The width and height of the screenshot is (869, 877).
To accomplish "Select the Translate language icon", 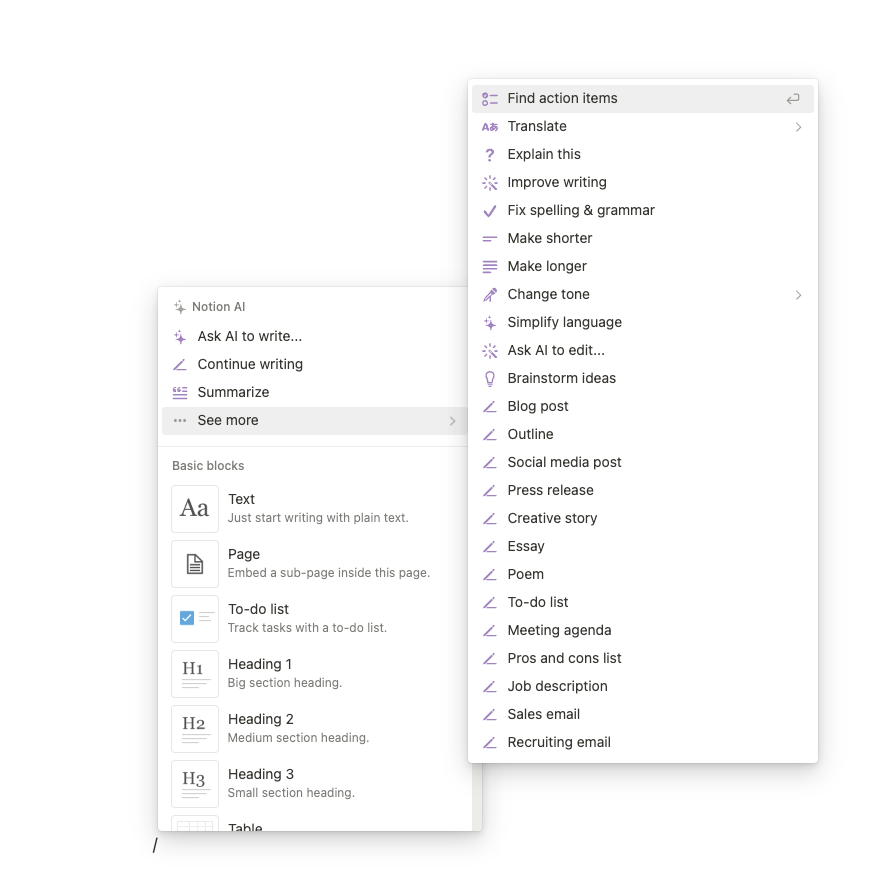I will [490, 126].
